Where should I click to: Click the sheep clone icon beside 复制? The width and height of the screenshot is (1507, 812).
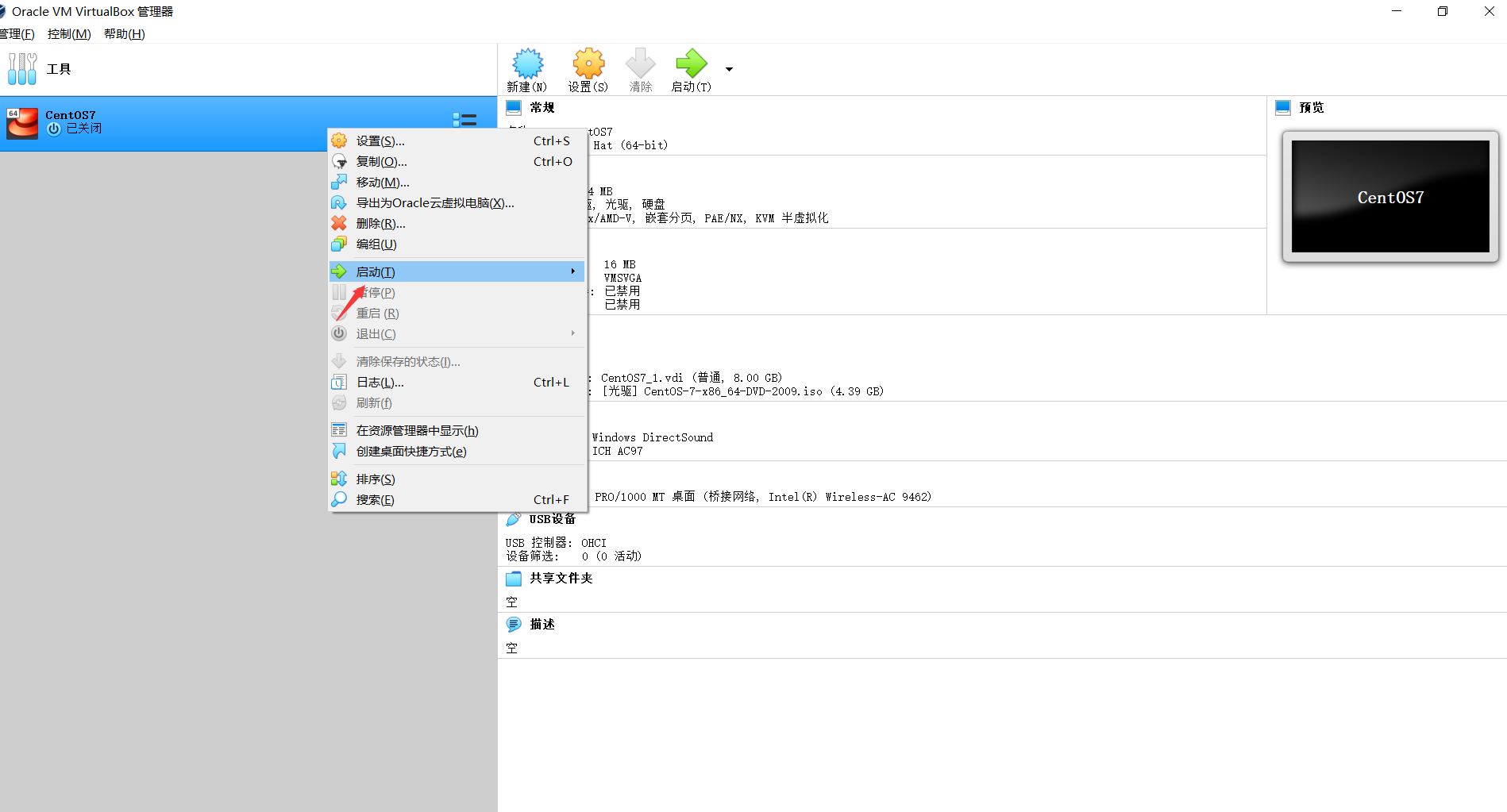(339, 161)
